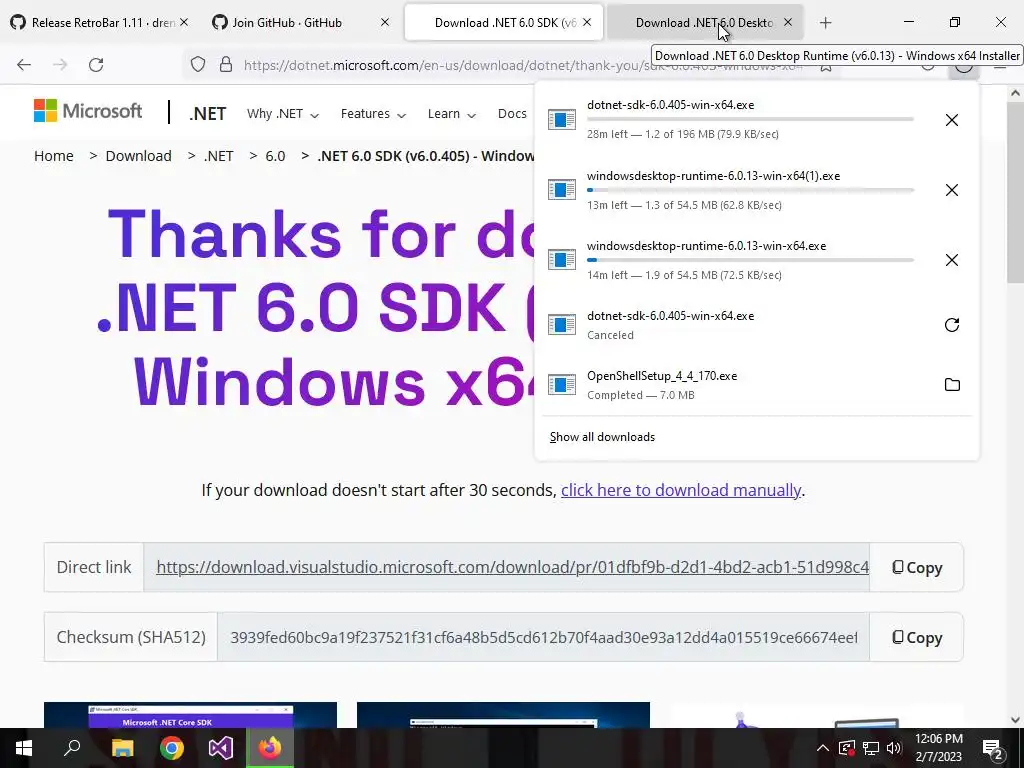Switch to the Release RetroBar 1.11 tab

tap(95, 22)
